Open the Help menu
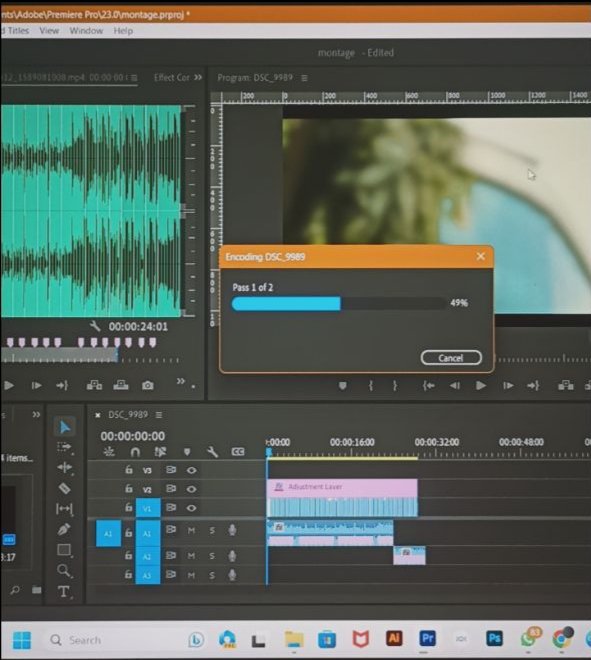Viewport: 591px width, 660px height. pos(123,31)
